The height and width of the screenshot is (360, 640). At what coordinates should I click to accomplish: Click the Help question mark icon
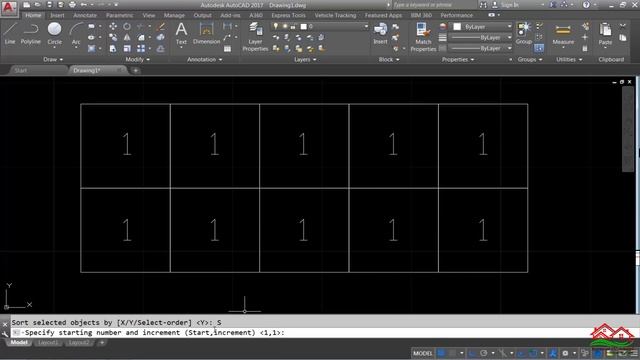(x=586, y=5)
